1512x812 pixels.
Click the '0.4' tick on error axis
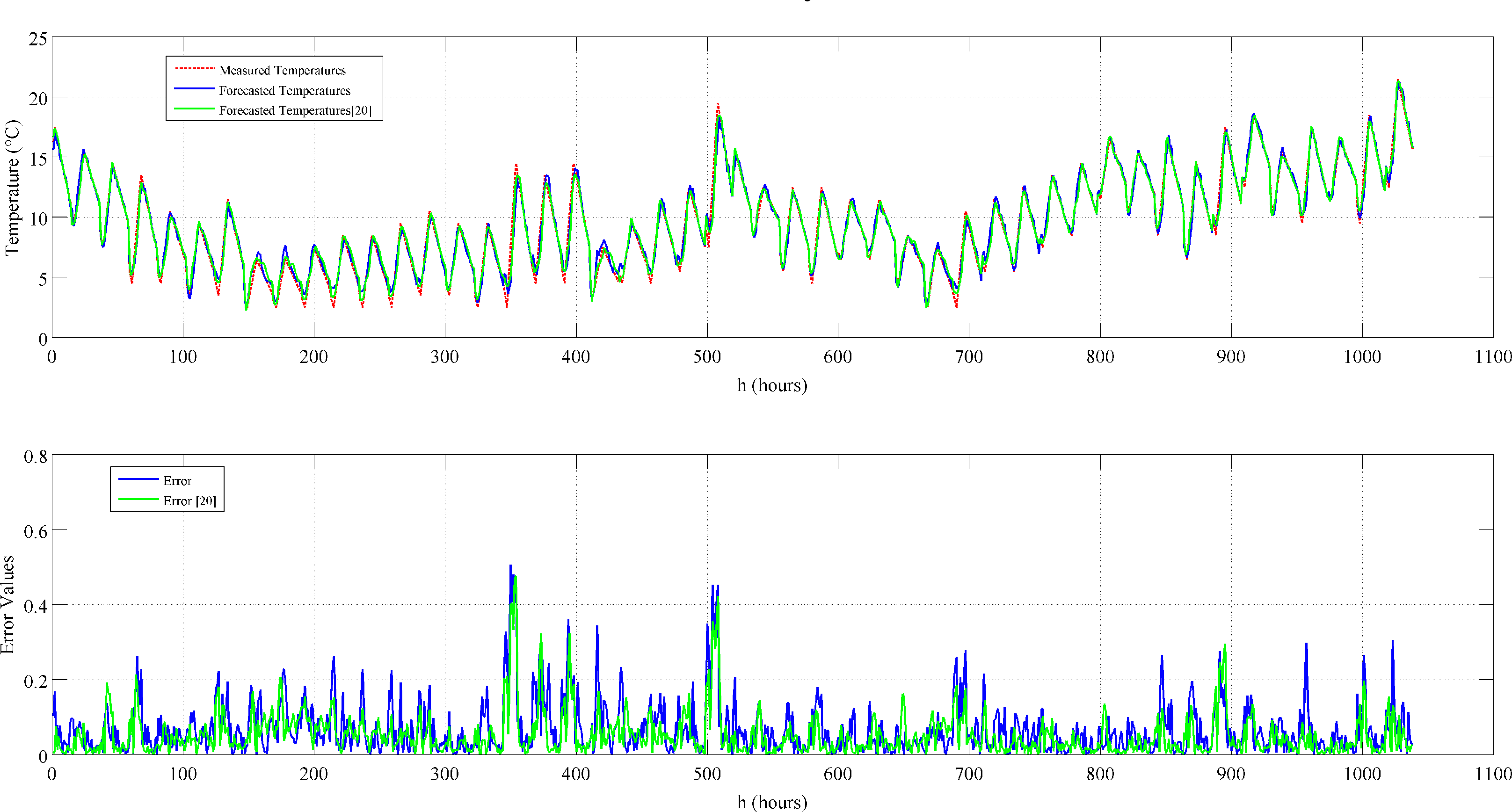click(x=36, y=605)
